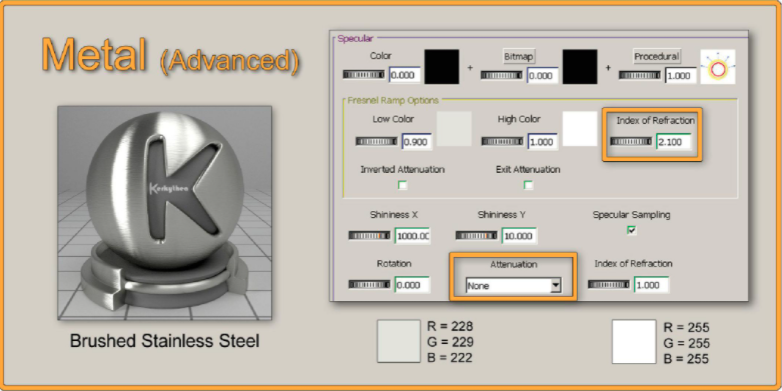Click the Fresnel Index of Refraction field 2.100

[673, 142]
